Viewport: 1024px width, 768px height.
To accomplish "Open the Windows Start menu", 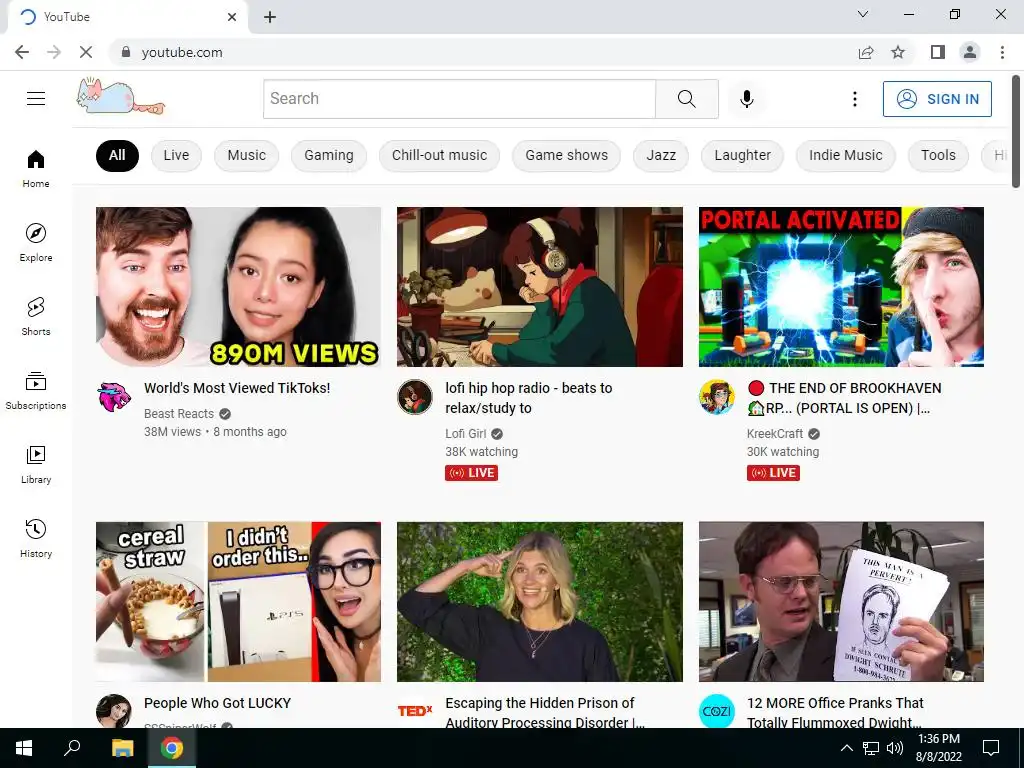I will pyautogui.click(x=24, y=748).
